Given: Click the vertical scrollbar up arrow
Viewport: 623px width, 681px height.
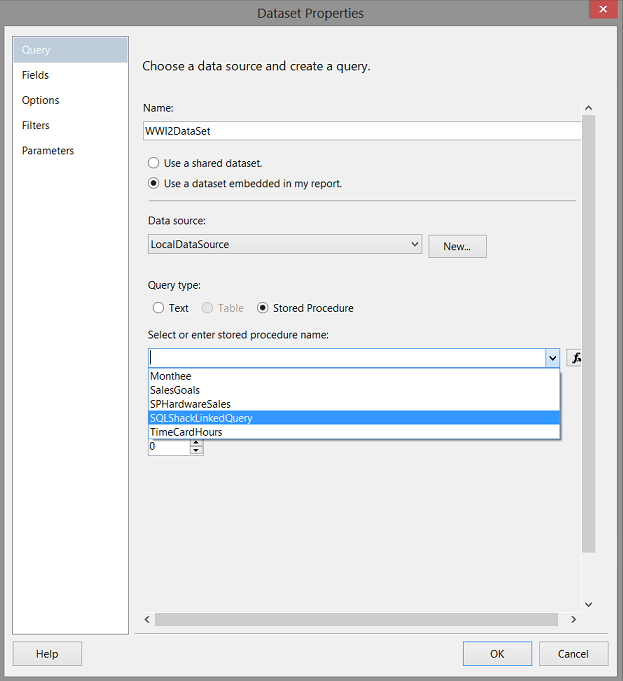Looking at the screenshot, I should click(x=588, y=108).
